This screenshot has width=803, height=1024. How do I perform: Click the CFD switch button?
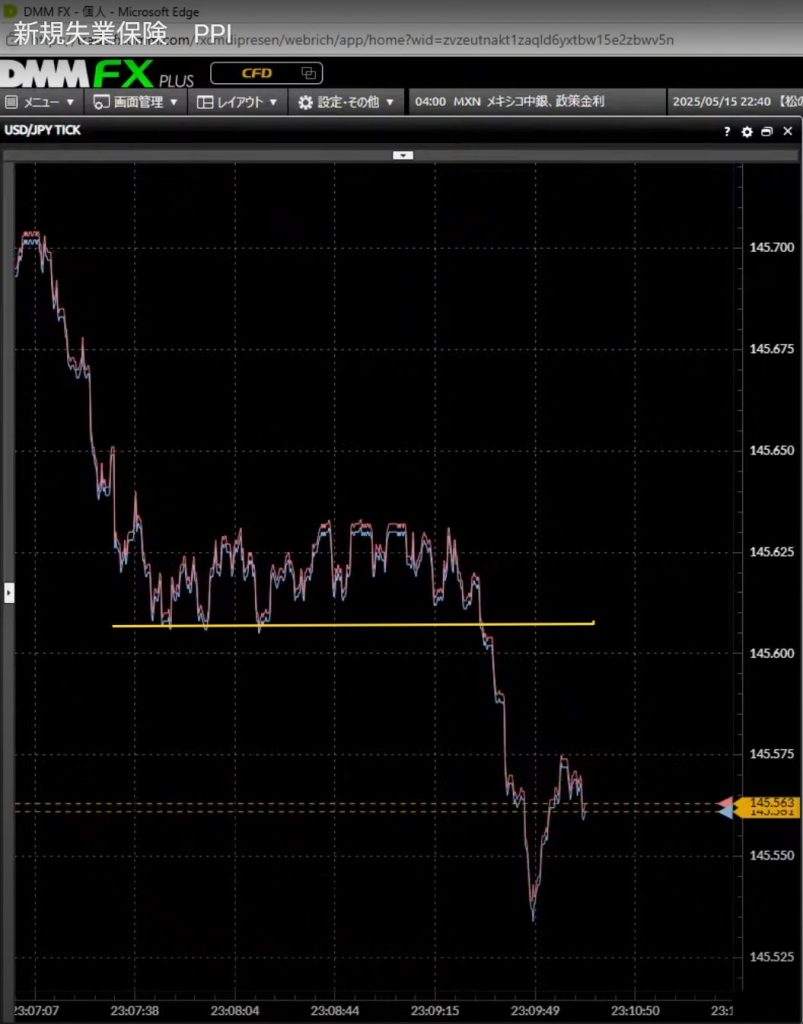[x=265, y=73]
